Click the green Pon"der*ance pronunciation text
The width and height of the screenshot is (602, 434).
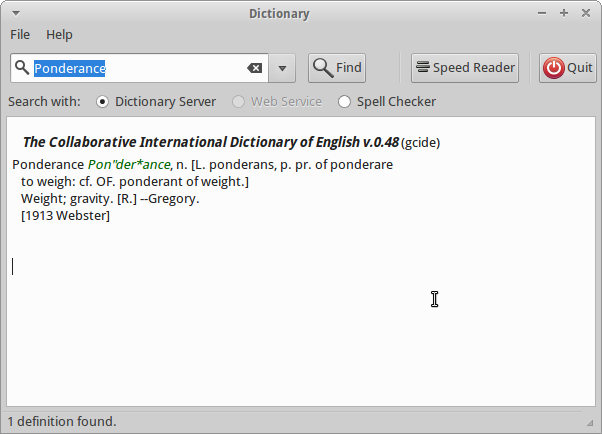pyautogui.click(x=129, y=164)
